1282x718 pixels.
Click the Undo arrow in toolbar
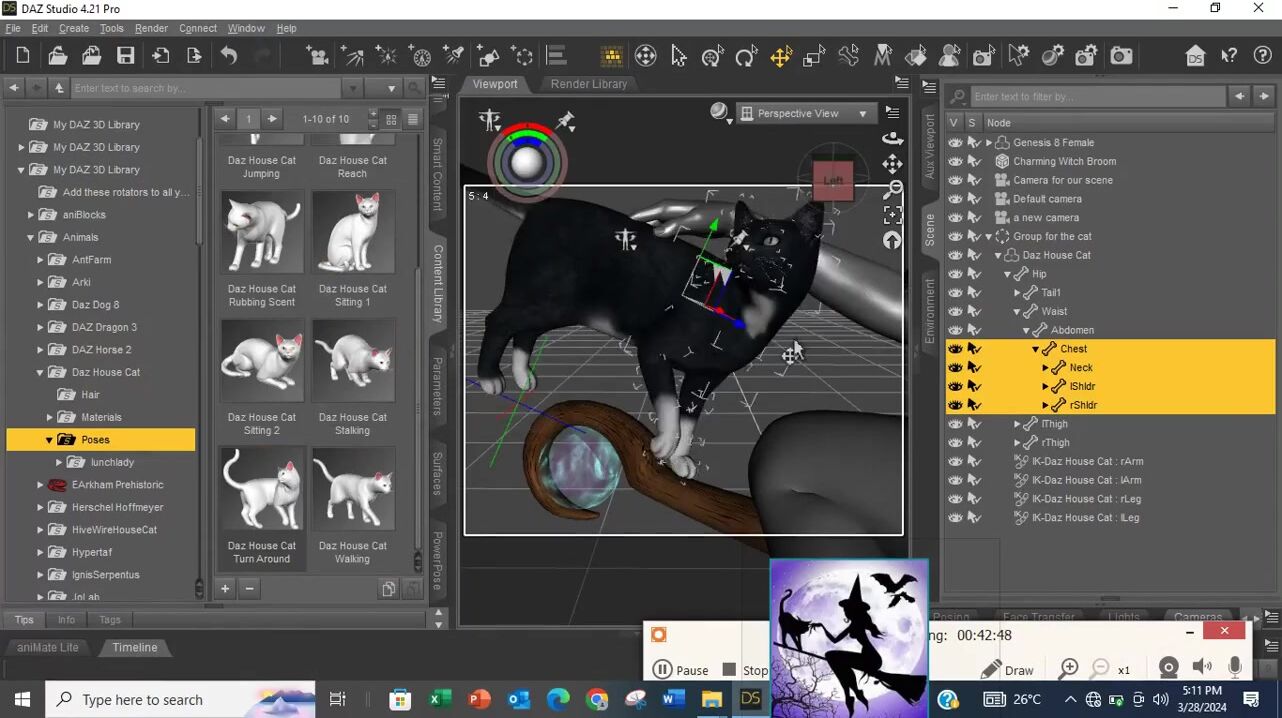(229, 56)
